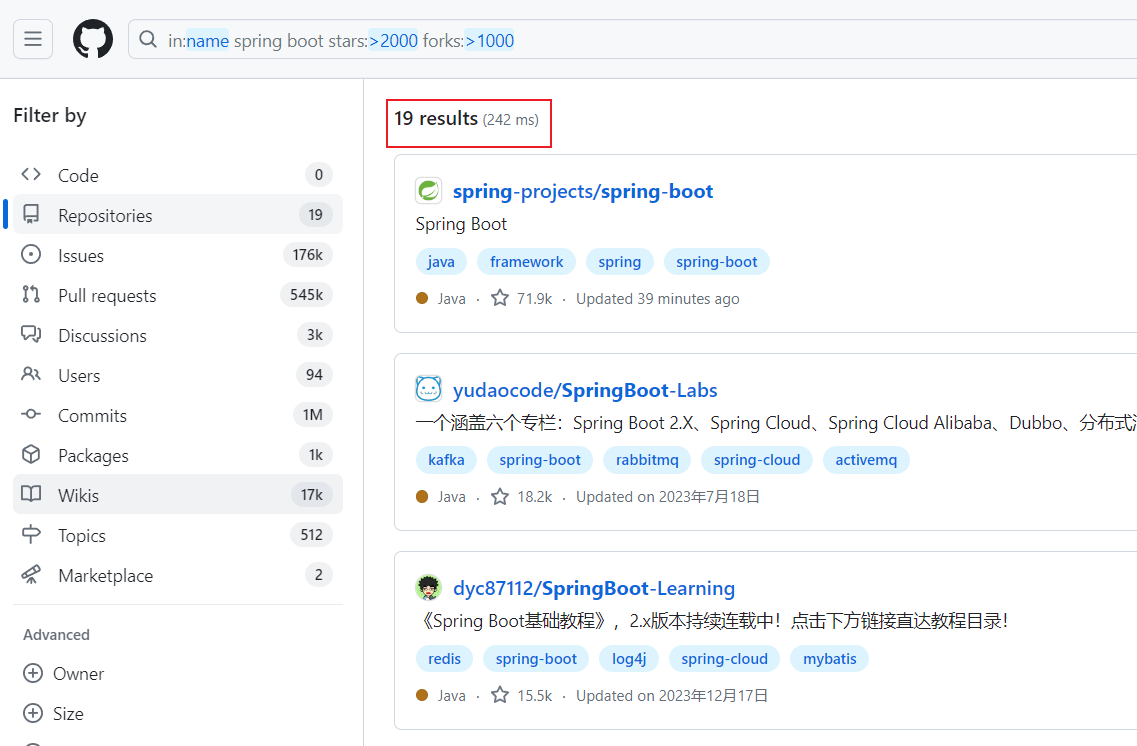Filter results by Pull requests
Screen dimensions: 1137x746
point(178,295)
